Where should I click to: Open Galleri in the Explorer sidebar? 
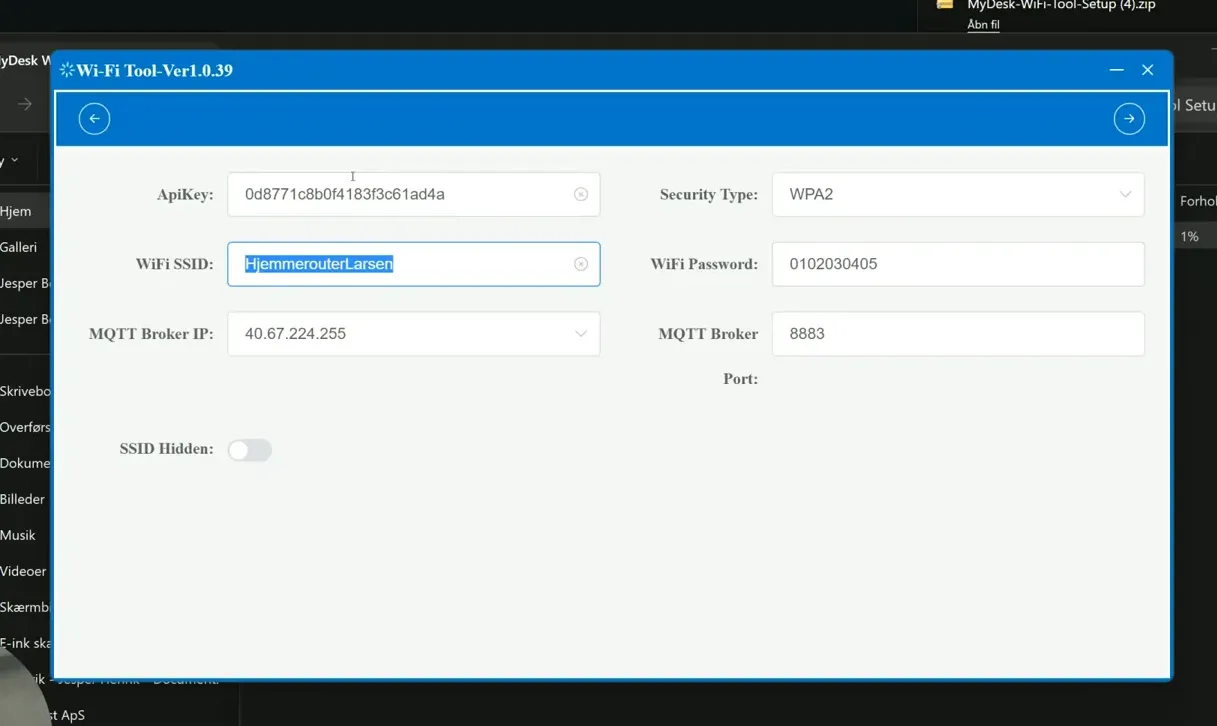(x=19, y=247)
